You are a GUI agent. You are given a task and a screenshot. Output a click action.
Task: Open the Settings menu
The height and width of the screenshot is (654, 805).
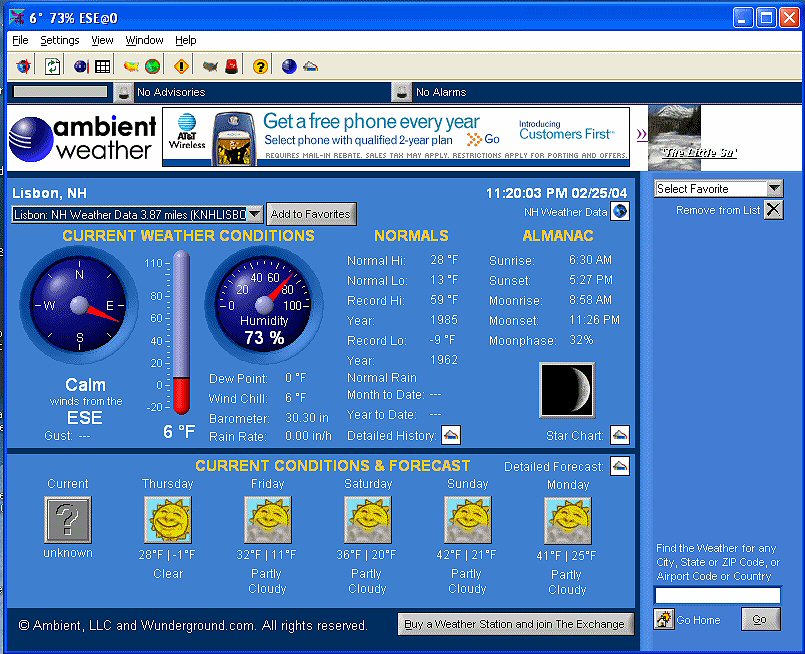tap(60, 40)
